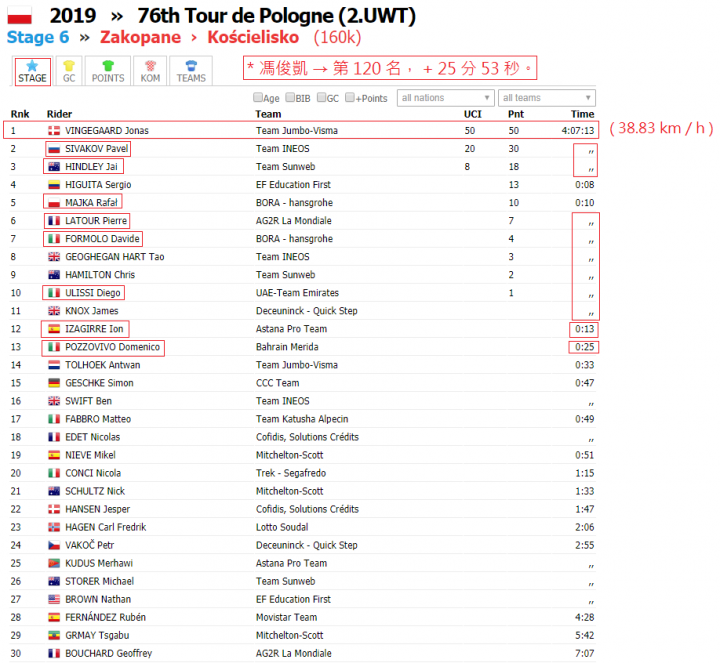The height and width of the screenshot is (663, 720).
Task: Open the all teams dropdown
Action: point(546,98)
